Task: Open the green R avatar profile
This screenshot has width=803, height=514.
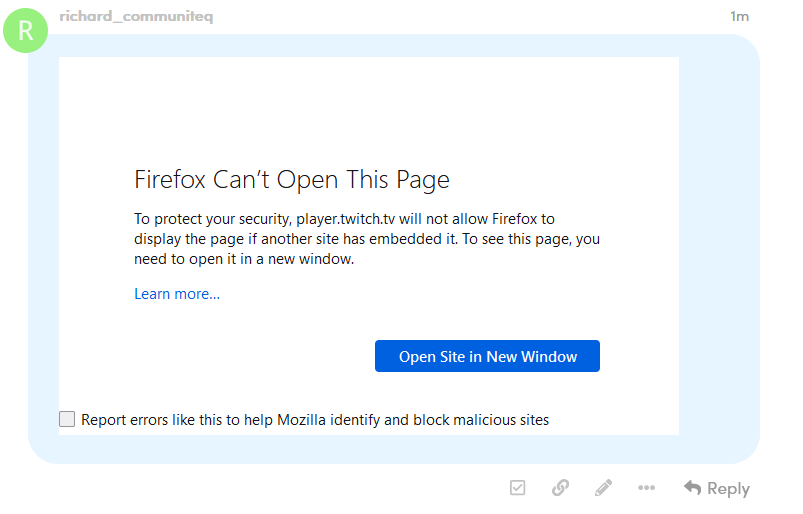Action: tap(26, 31)
